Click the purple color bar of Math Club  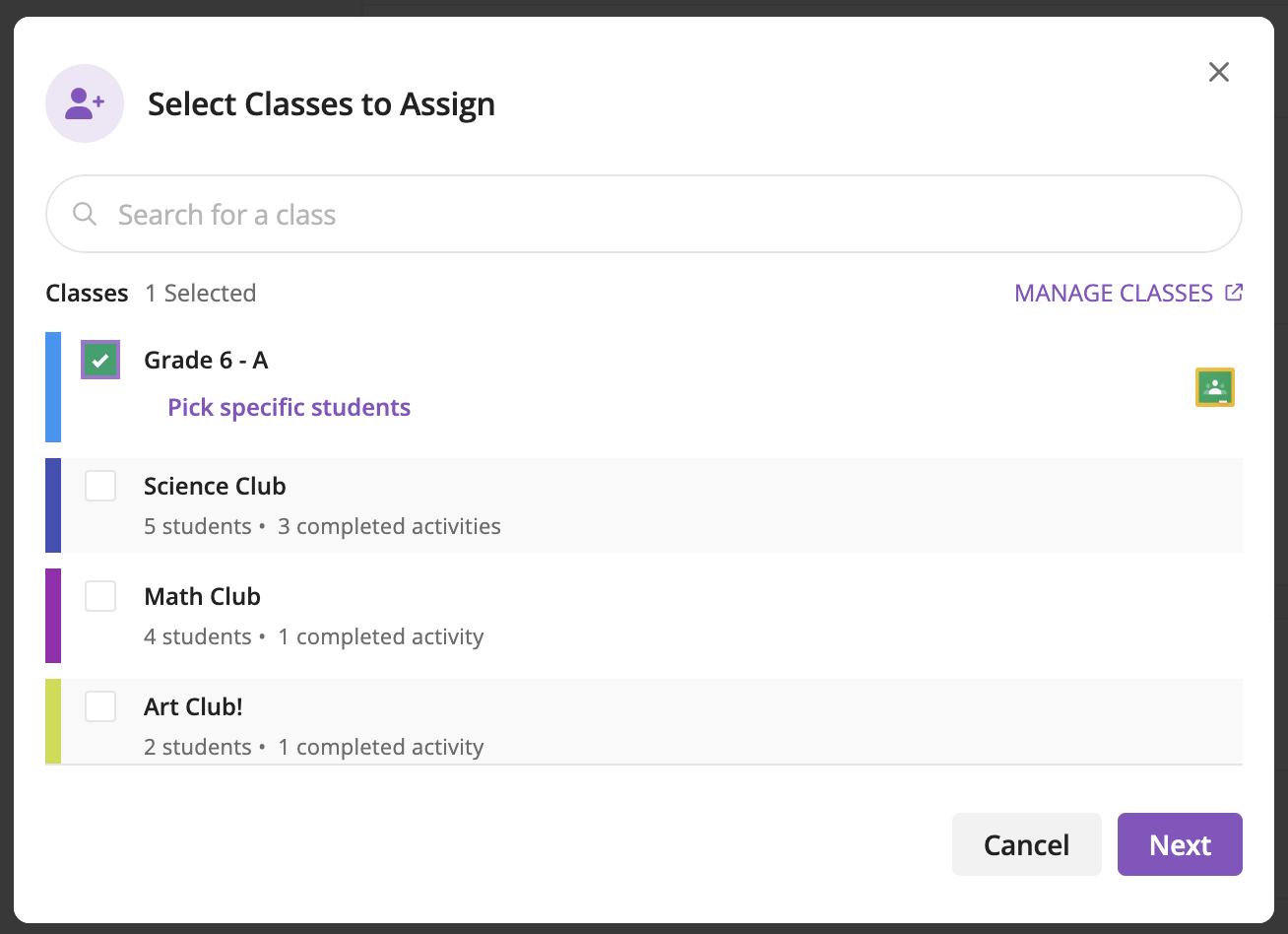(x=53, y=616)
